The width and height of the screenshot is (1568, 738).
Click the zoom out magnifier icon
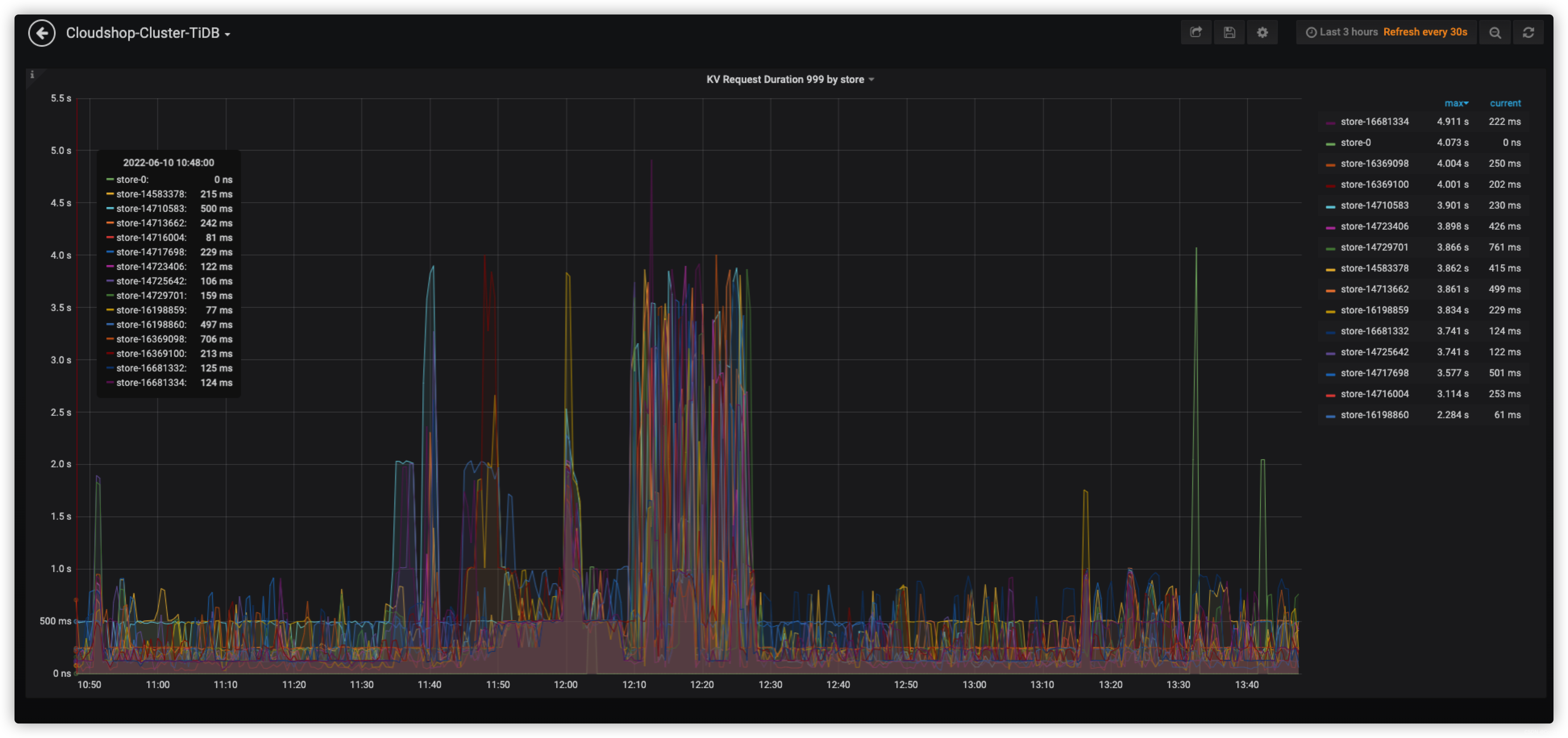point(1495,32)
